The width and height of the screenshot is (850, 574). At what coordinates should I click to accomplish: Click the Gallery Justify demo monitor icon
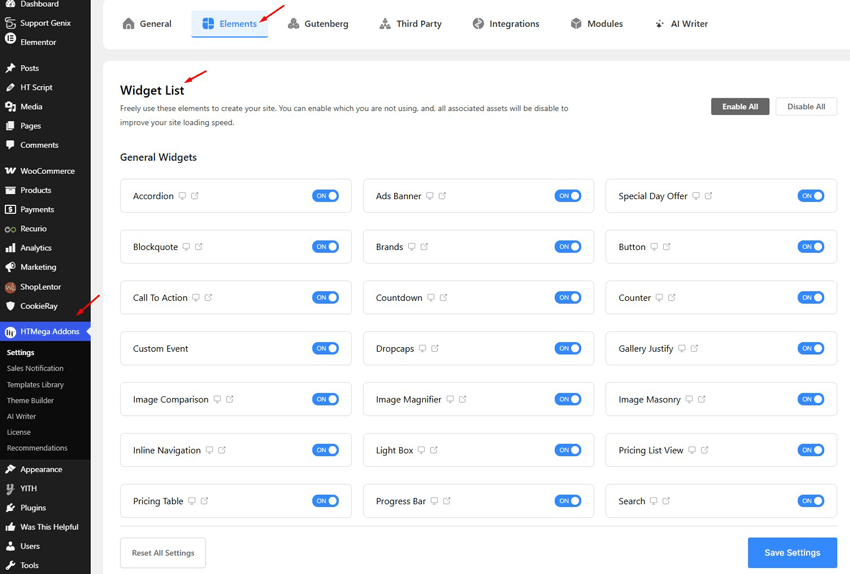tap(682, 349)
